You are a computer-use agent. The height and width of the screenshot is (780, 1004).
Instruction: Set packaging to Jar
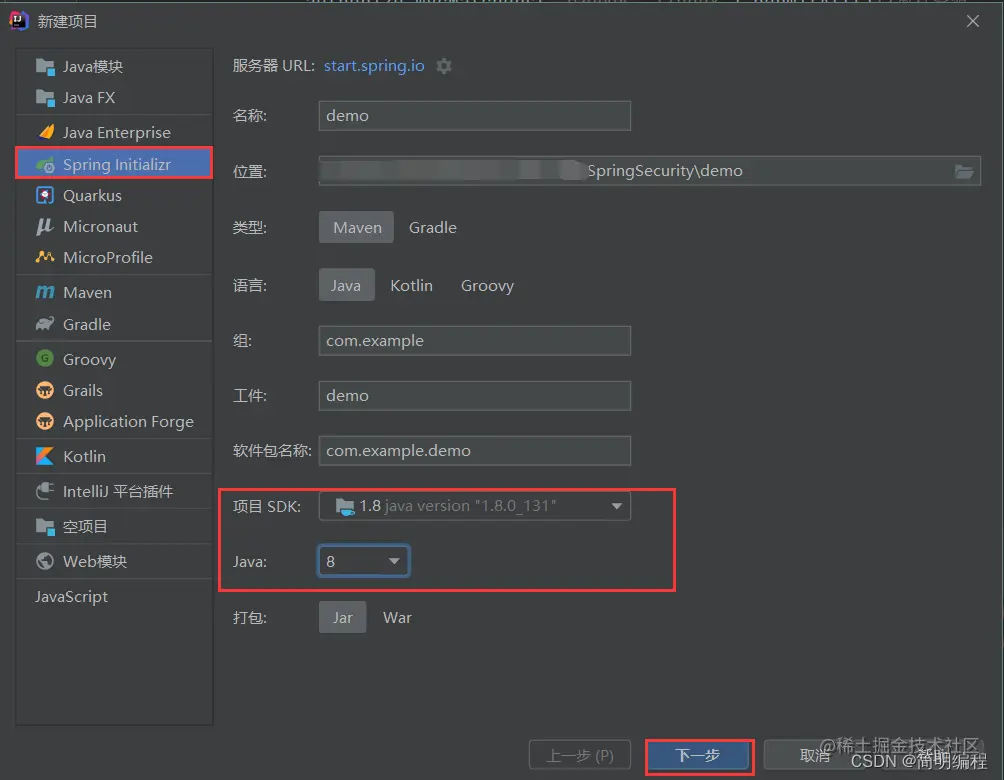point(343,617)
